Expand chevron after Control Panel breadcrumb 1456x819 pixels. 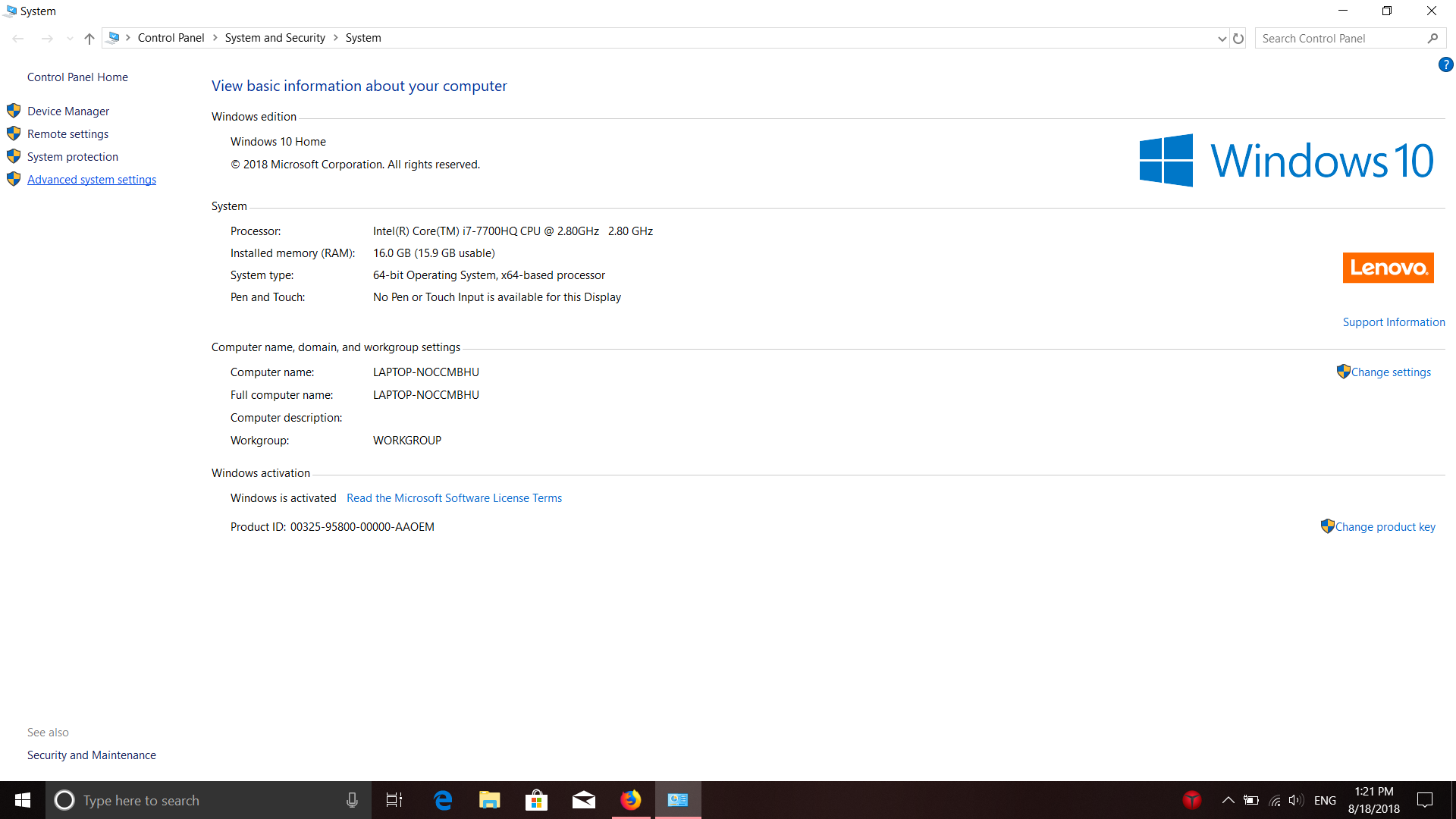click(215, 38)
